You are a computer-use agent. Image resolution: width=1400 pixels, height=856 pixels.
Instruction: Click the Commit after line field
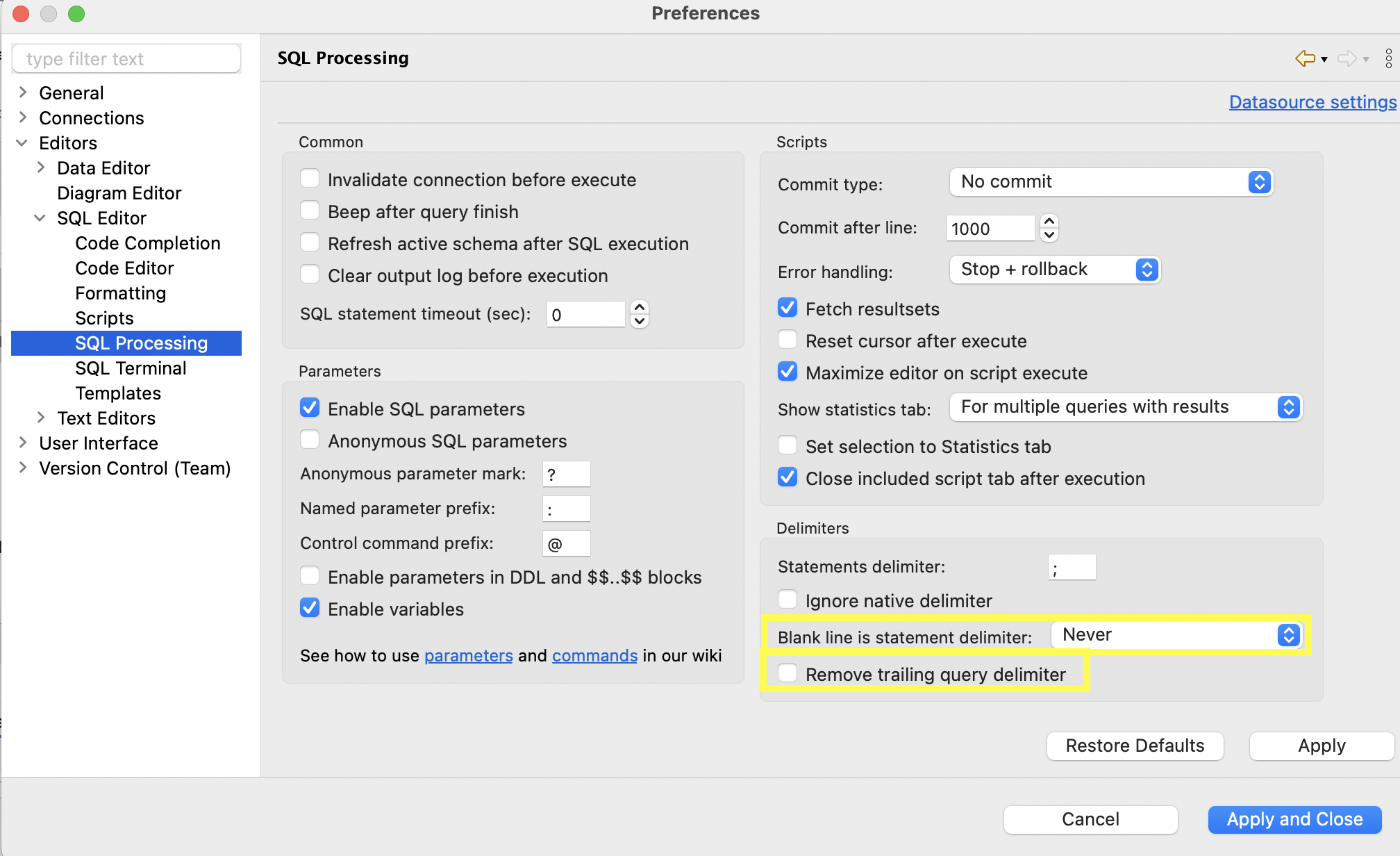(x=991, y=228)
